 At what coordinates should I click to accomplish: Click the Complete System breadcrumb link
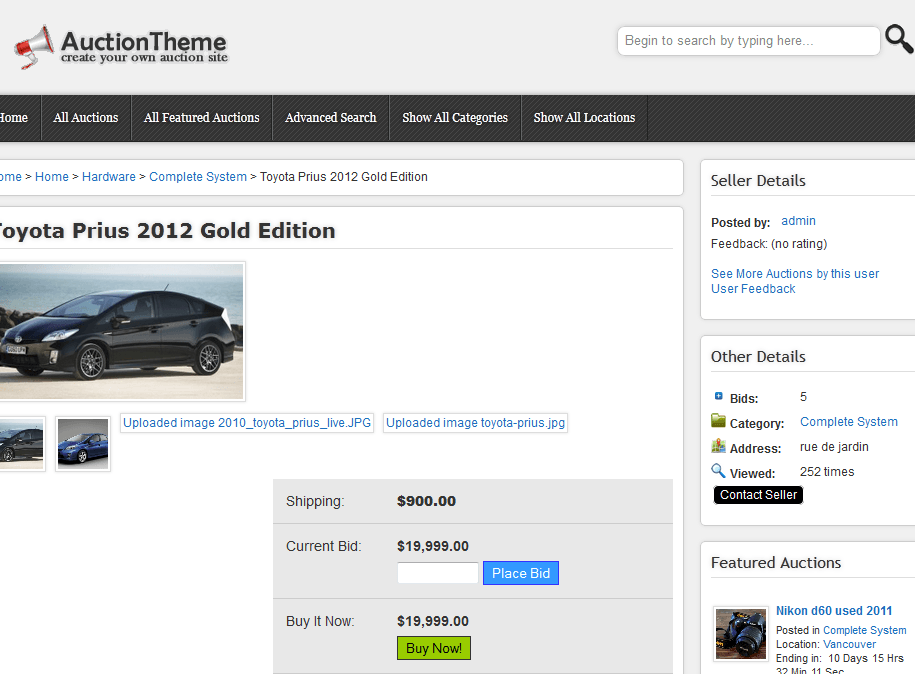(198, 177)
